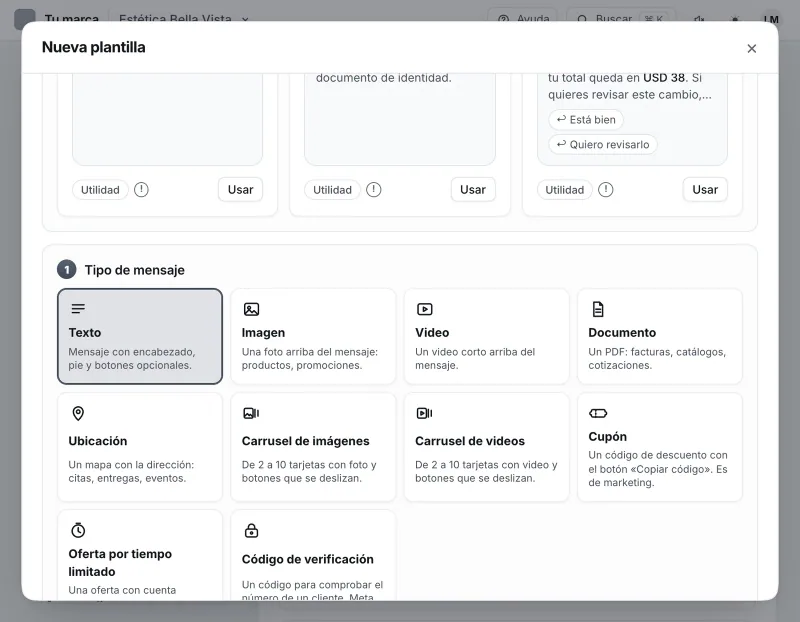
Task: Choose the Ubicación message type card
Action: tap(140, 447)
